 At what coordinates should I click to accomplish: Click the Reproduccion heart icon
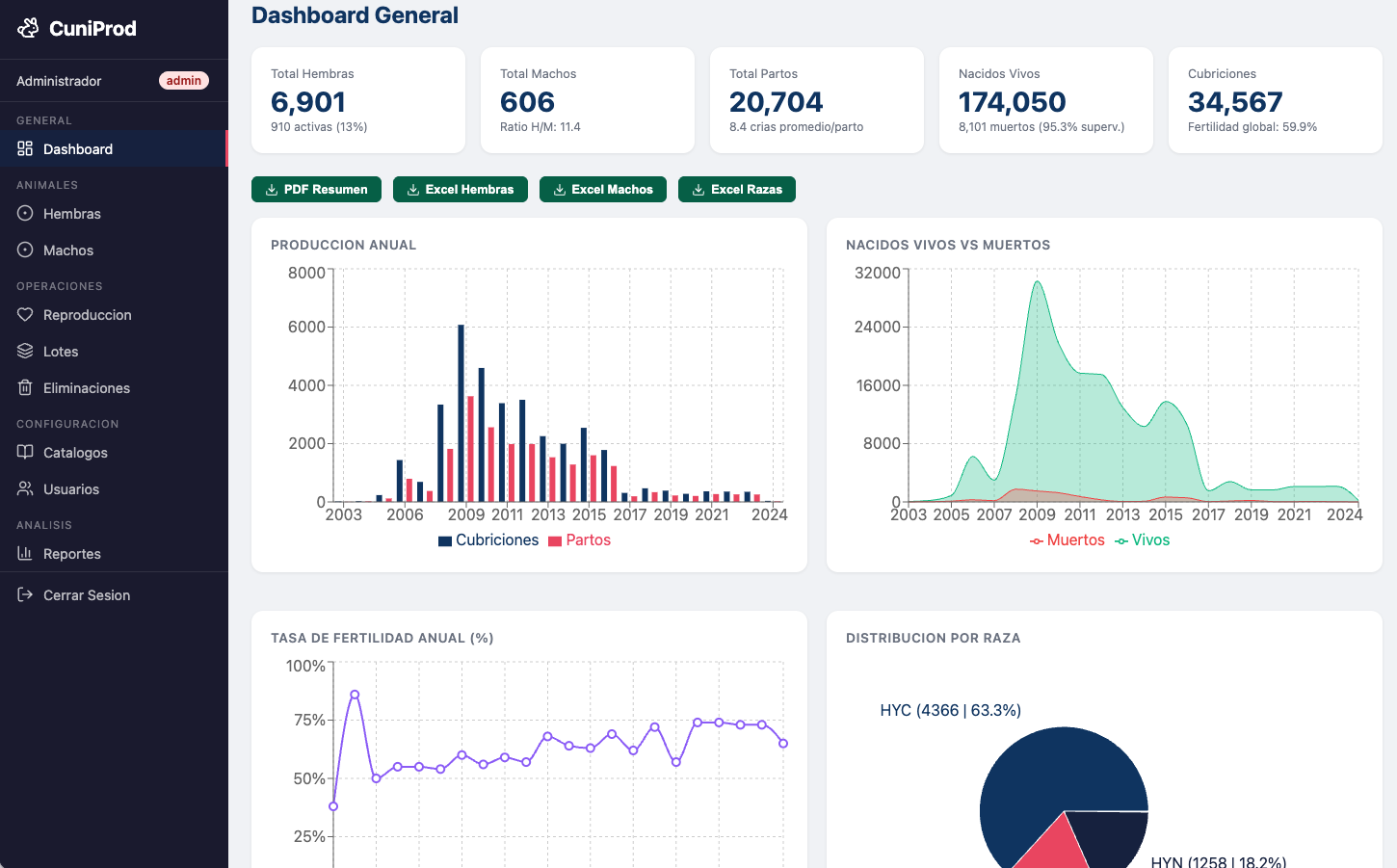click(x=25, y=314)
